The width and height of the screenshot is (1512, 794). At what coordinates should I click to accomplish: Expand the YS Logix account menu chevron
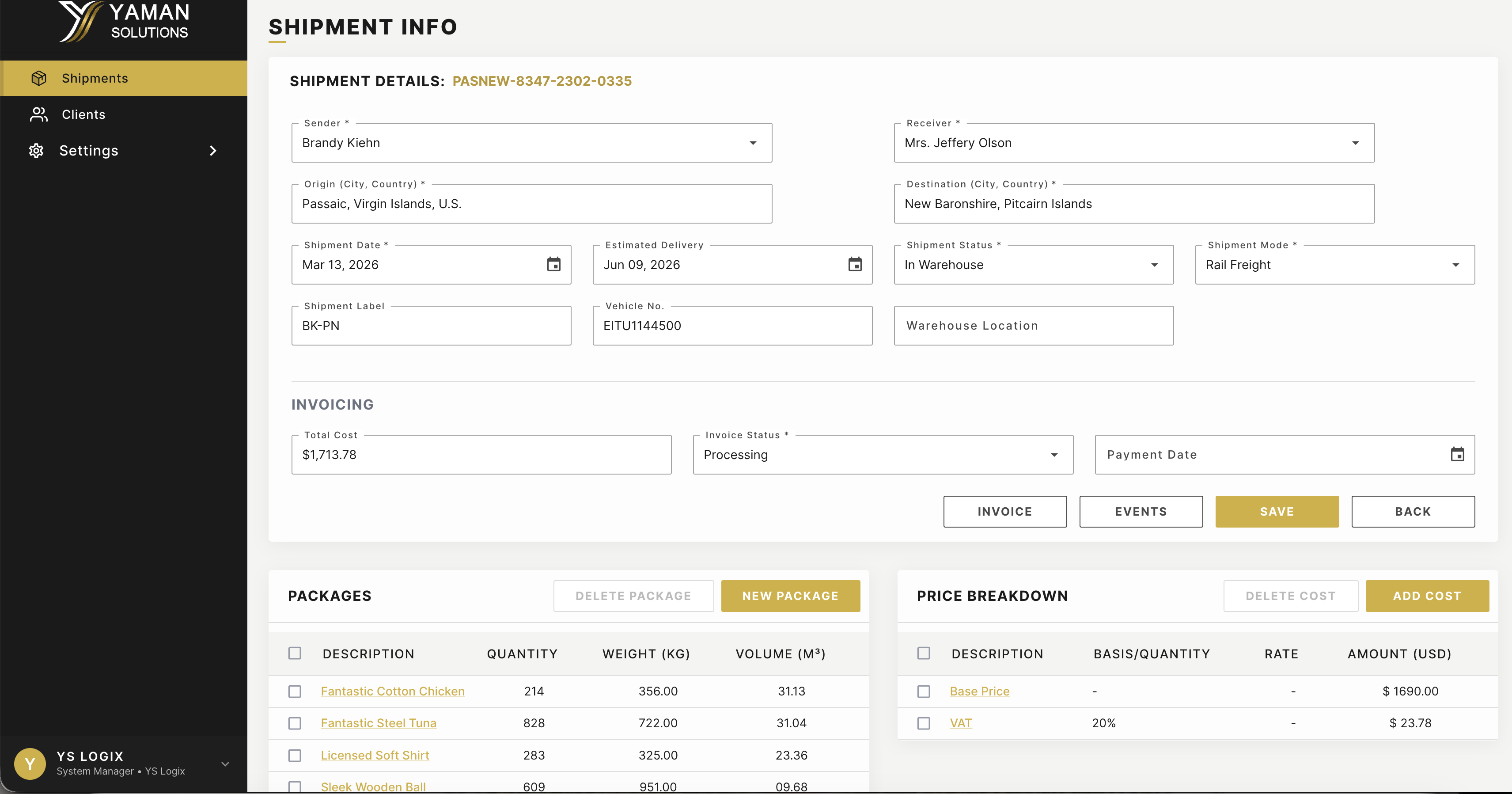click(x=225, y=764)
